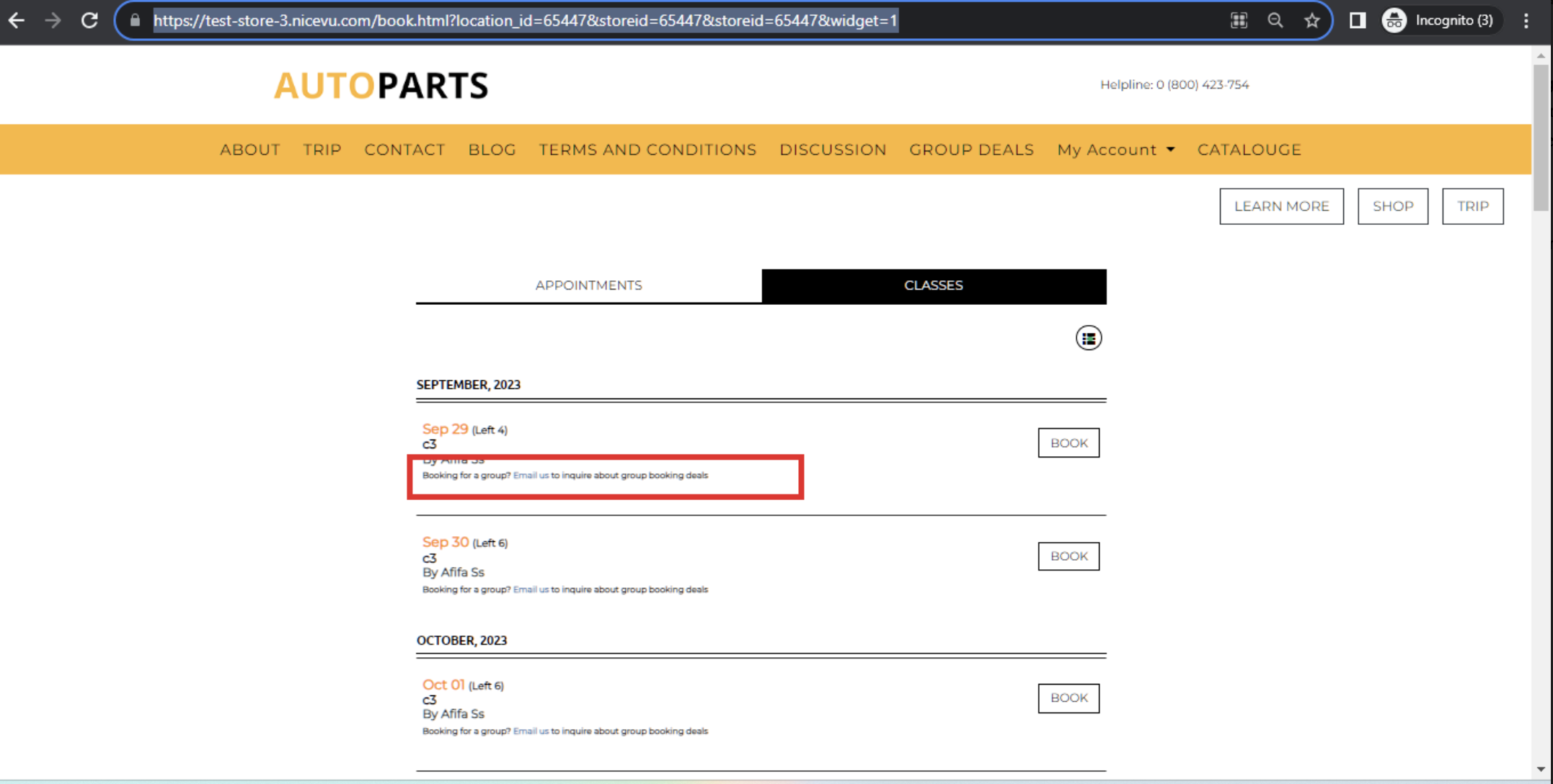Open the My Account dropdown menu
The height and width of the screenshot is (784, 1553).
click(1115, 150)
